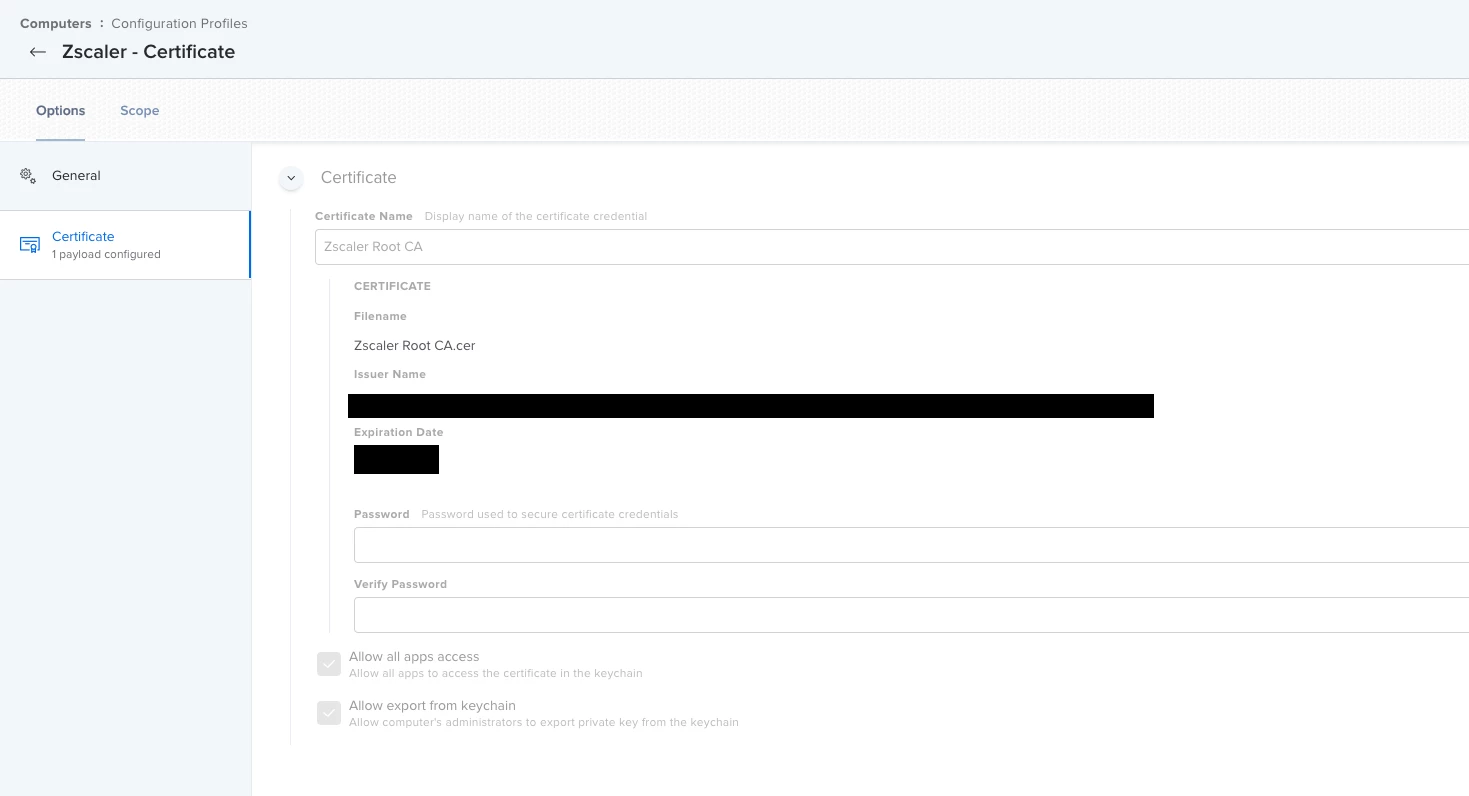Open the Configuration Profiles breadcrumb link
This screenshot has width=1469, height=796.
click(179, 23)
